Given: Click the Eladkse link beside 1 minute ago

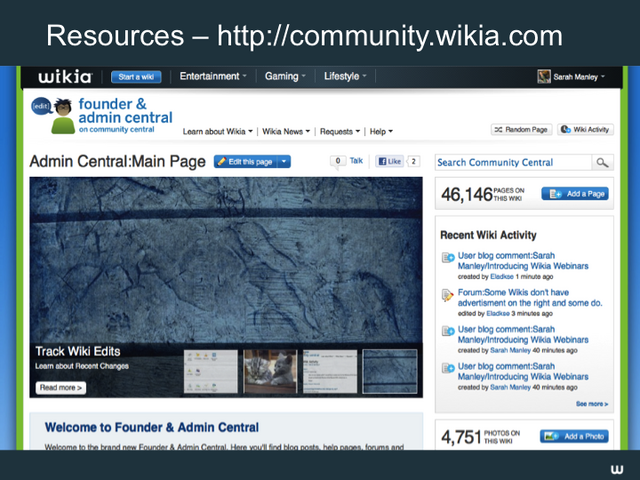Looking at the screenshot, I should pyautogui.click(x=502, y=277).
